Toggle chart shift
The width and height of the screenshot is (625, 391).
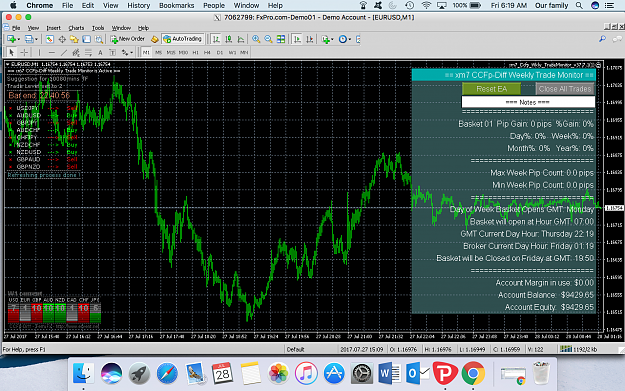[309, 39]
